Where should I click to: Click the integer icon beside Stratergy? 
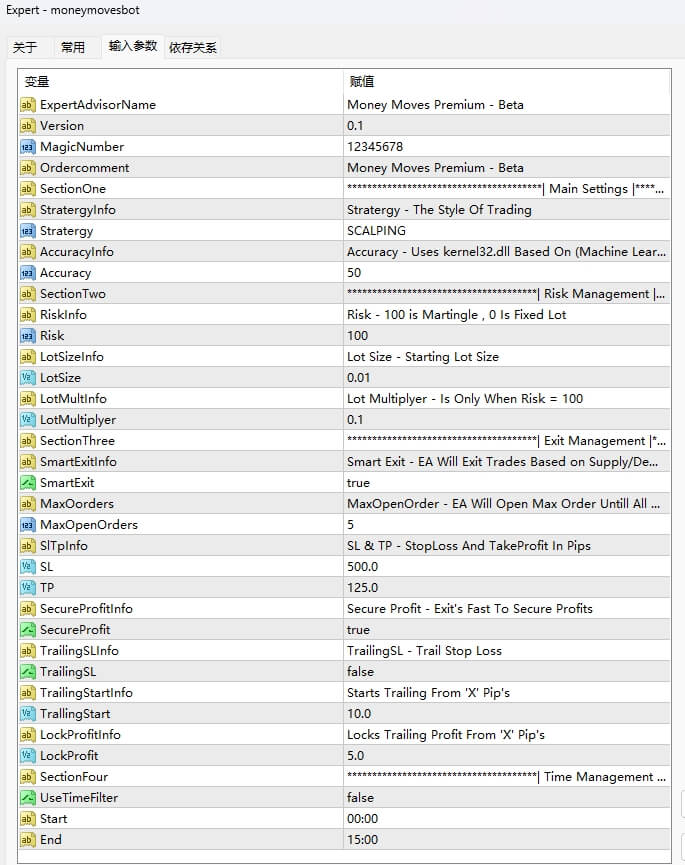pyautogui.click(x=28, y=231)
